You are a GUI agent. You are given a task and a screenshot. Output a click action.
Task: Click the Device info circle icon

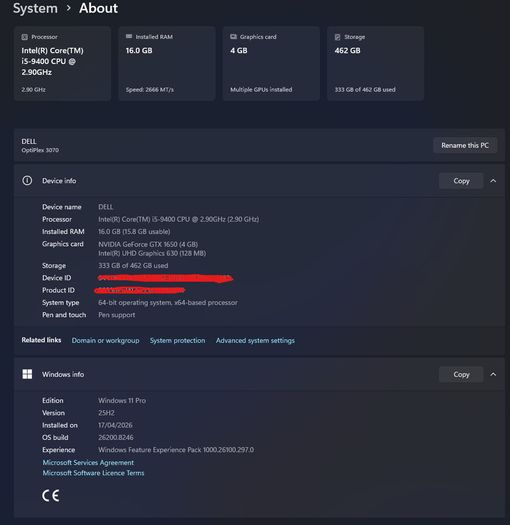pyautogui.click(x=27, y=181)
